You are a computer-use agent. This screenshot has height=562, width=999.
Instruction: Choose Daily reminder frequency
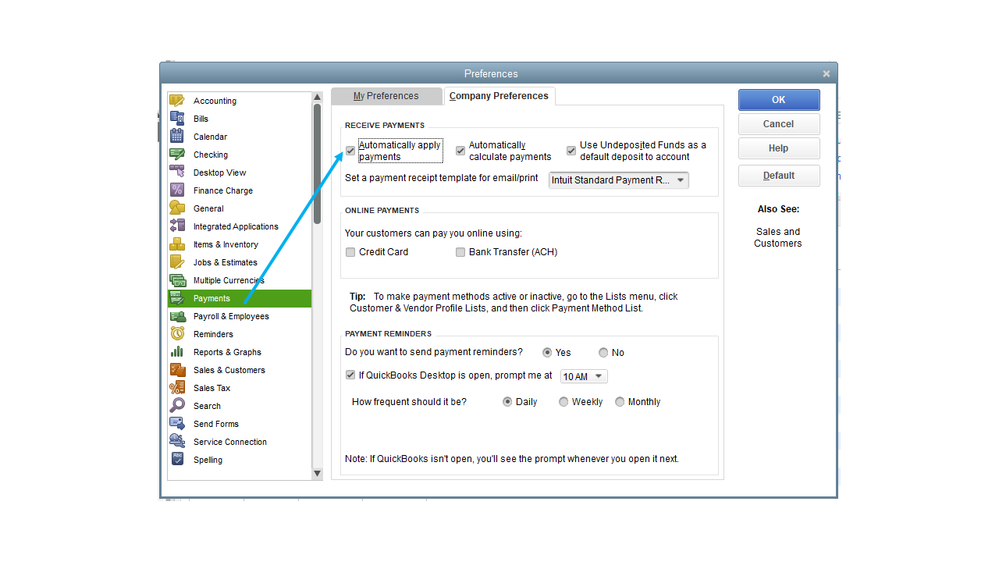[x=508, y=402]
